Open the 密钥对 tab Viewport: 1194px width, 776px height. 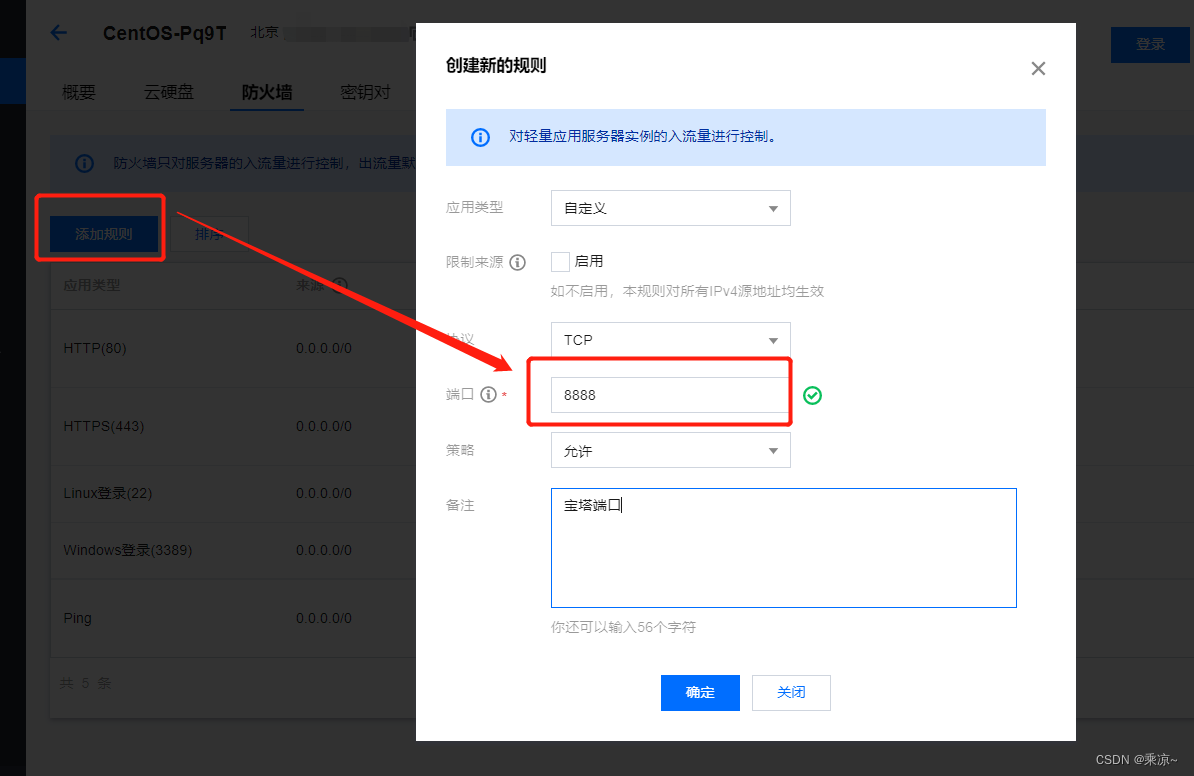(366, 92)
